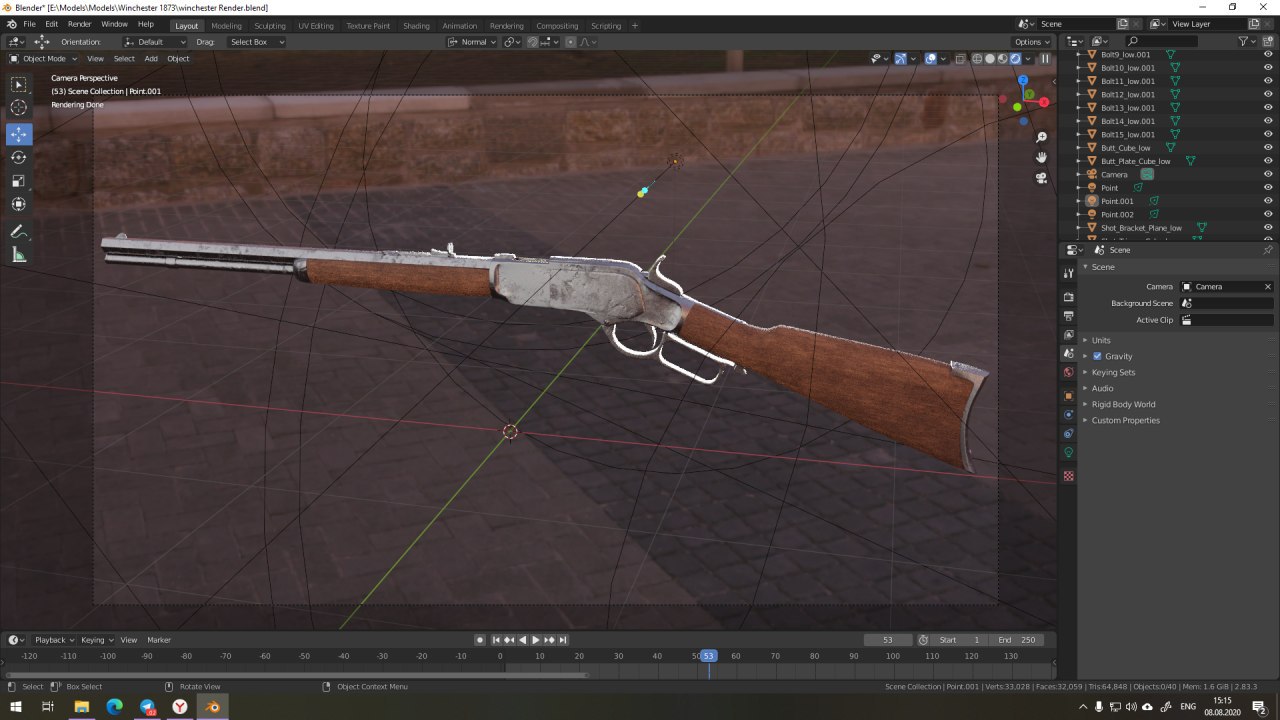This screenshot has height=720, width=1280.
Task: Open the Render properties tab
Action: coord(1068,297)
